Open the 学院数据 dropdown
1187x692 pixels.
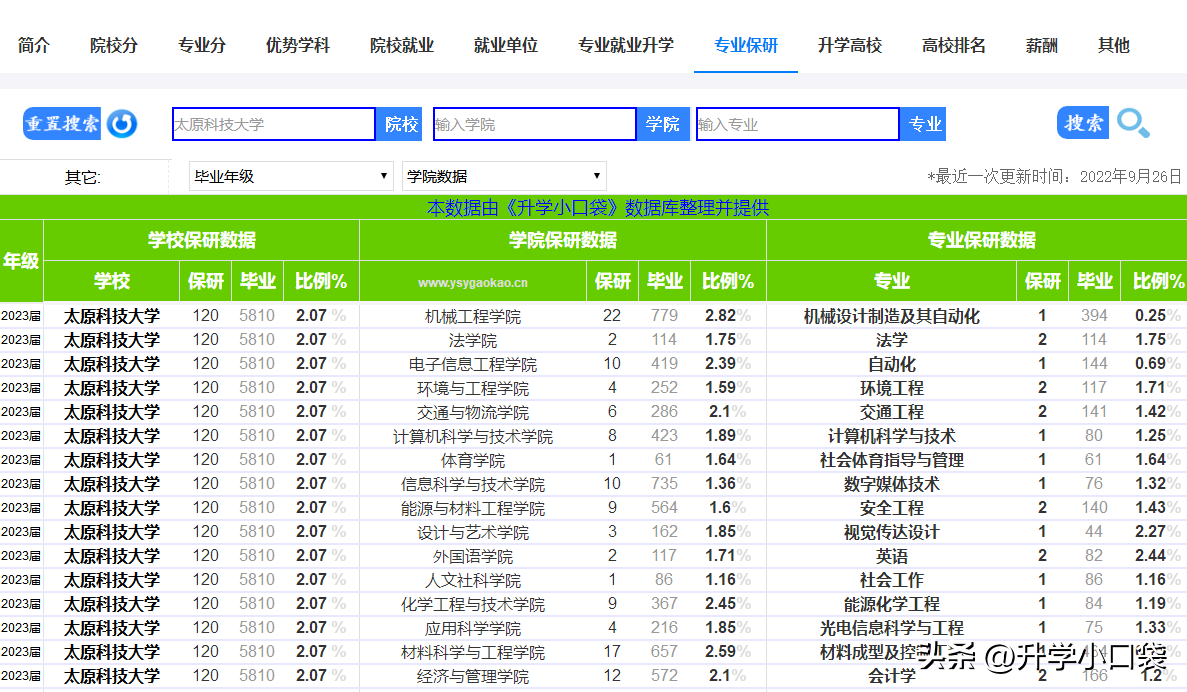coord(504,176)
